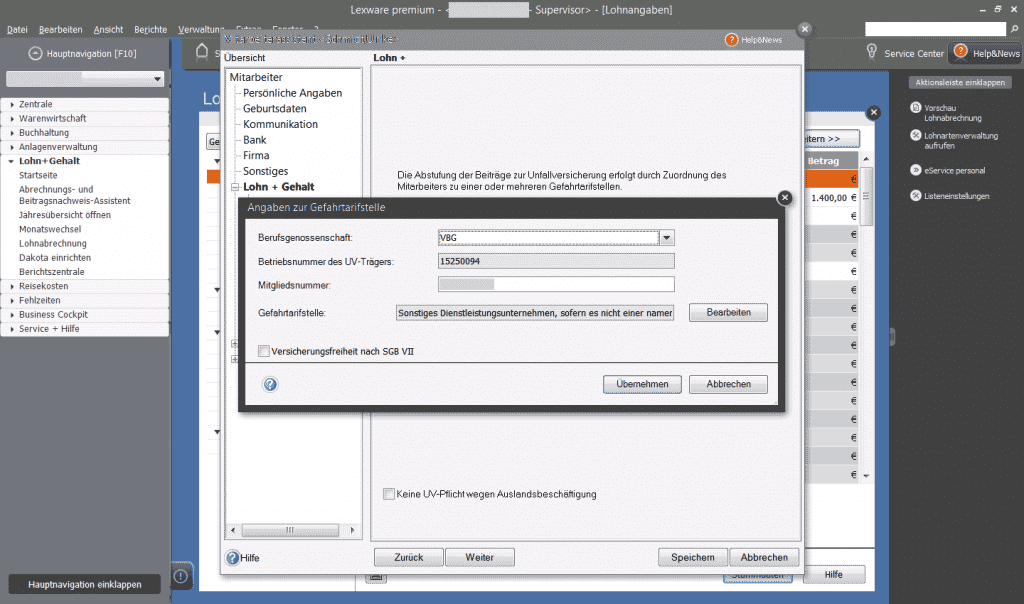
Task: Open eService personal from the action bar
Action: (915, 170)
